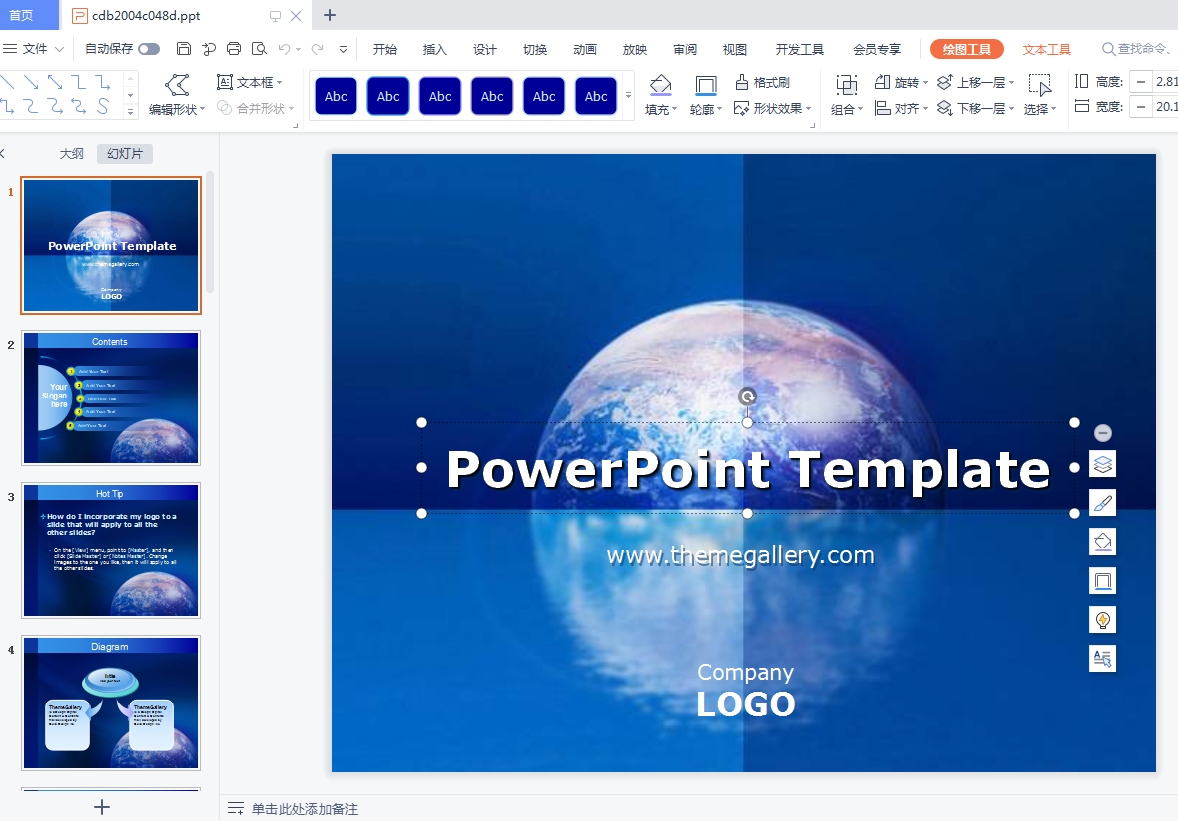Open the 视图 view tab
This screenshot has width=1178, height=821.
point(735,50)
